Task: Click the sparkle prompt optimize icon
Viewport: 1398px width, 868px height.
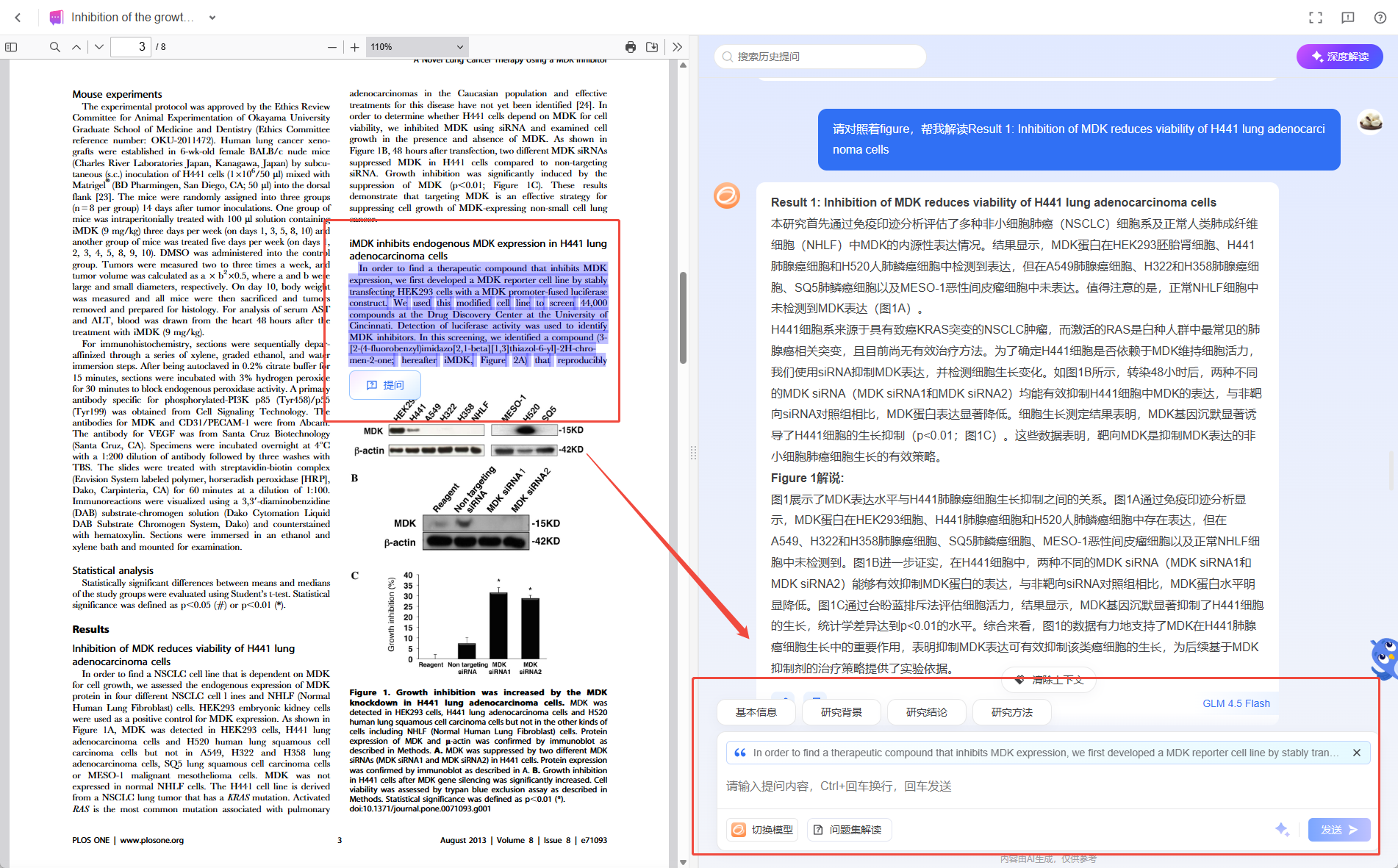Action: coord(1283,830)
